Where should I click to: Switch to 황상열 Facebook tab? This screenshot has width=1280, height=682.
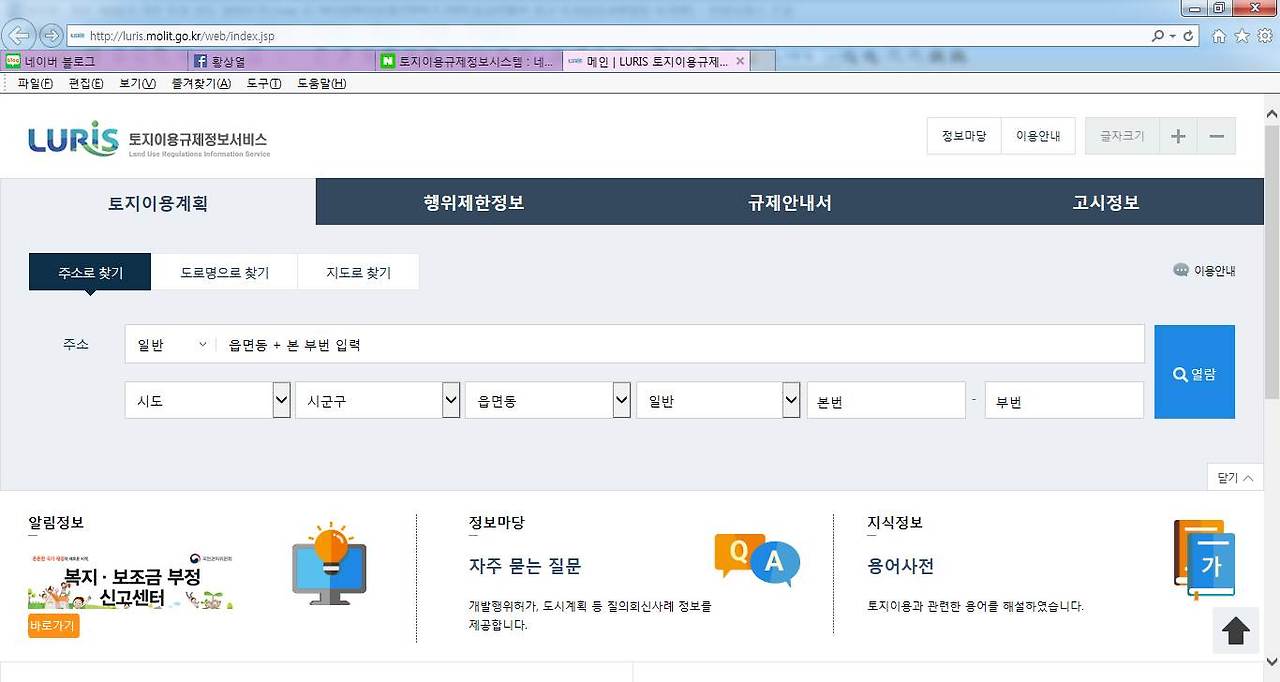283,61
